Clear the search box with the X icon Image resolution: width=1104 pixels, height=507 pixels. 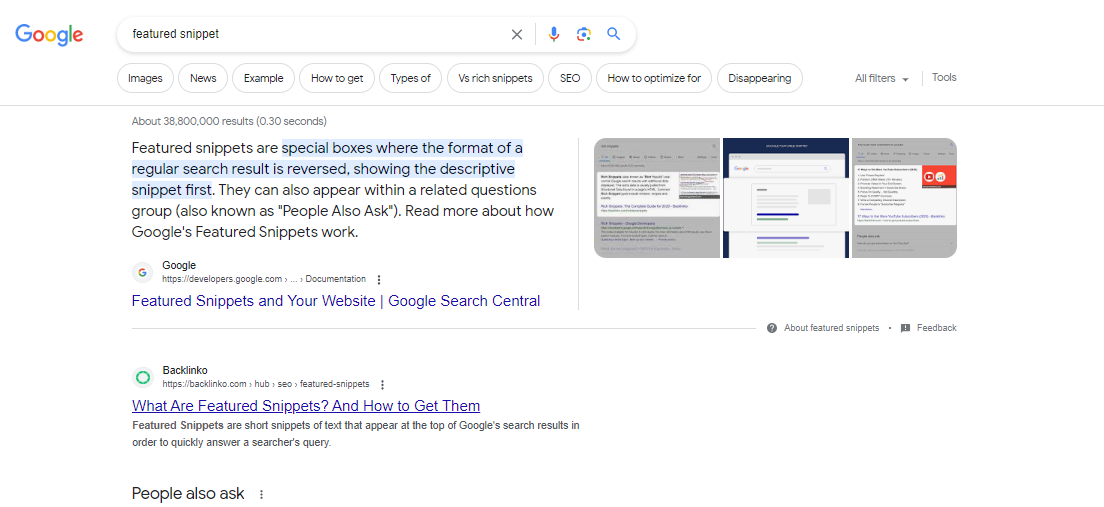(x=517, y=35)
